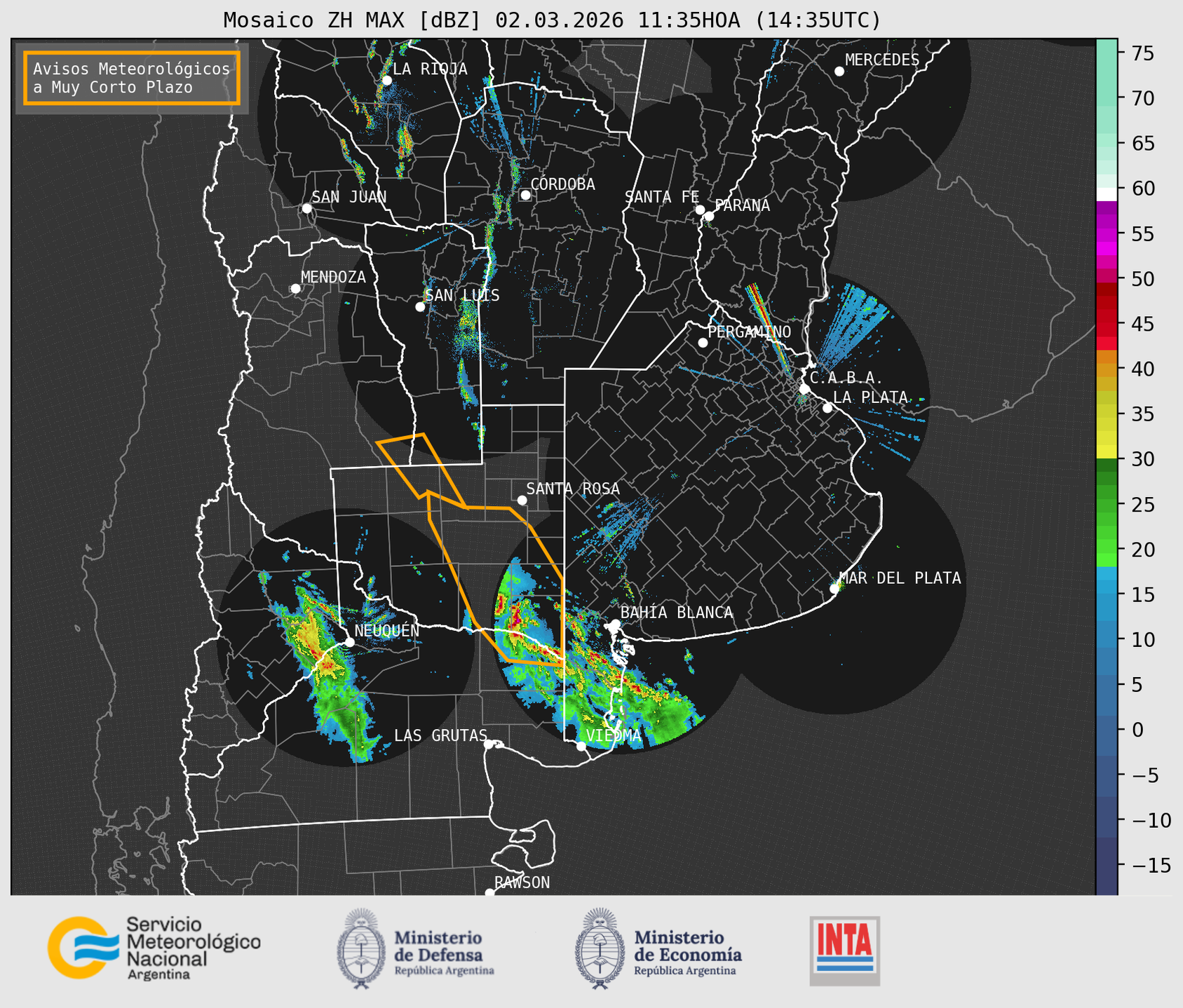Click the NEUQUÉN city marker dot
The image size is (1183, 1008).
tap(349, 642)
